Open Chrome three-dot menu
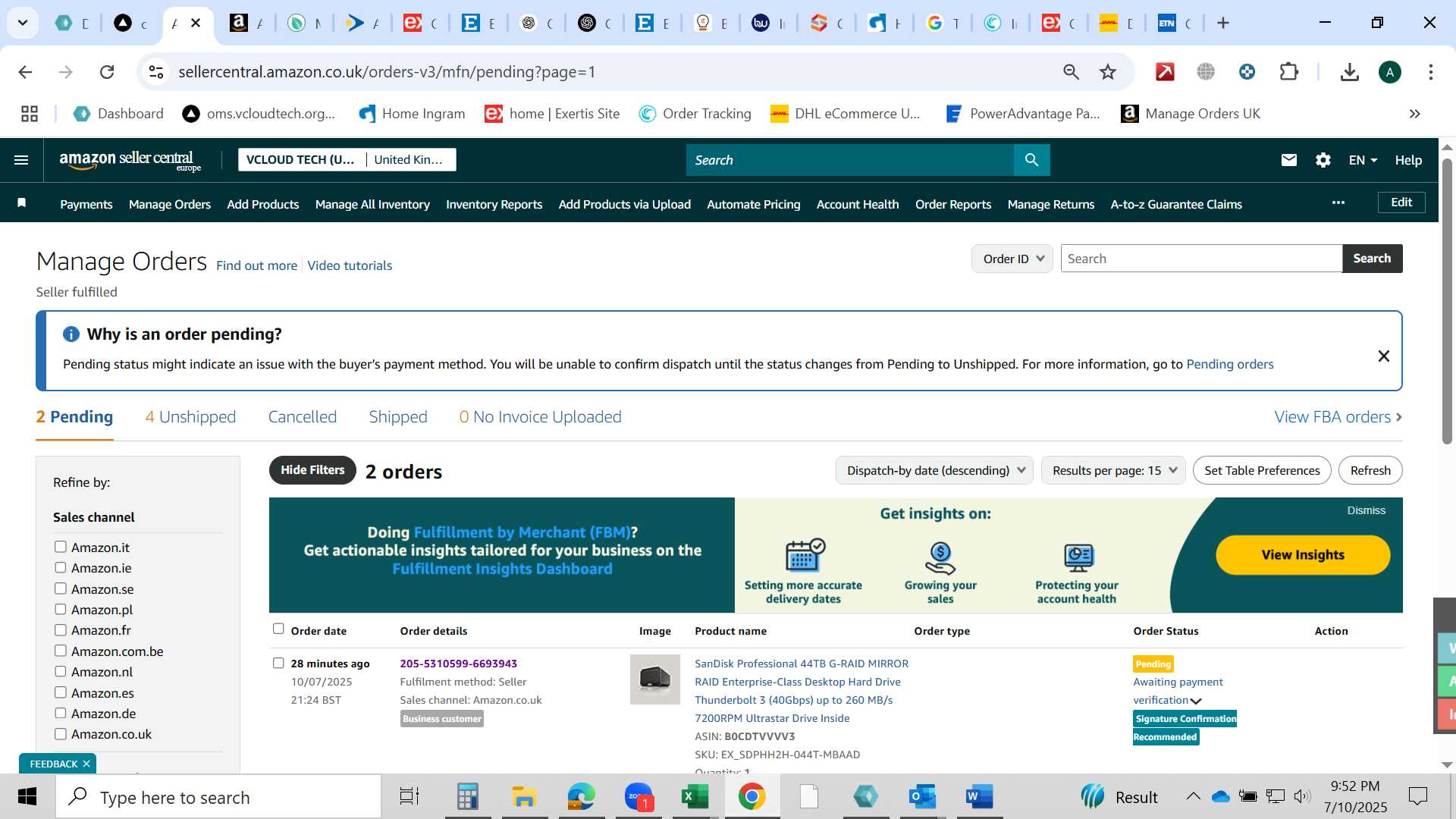This screenshot has width=1456, height=819. [x=1430, y=72]
